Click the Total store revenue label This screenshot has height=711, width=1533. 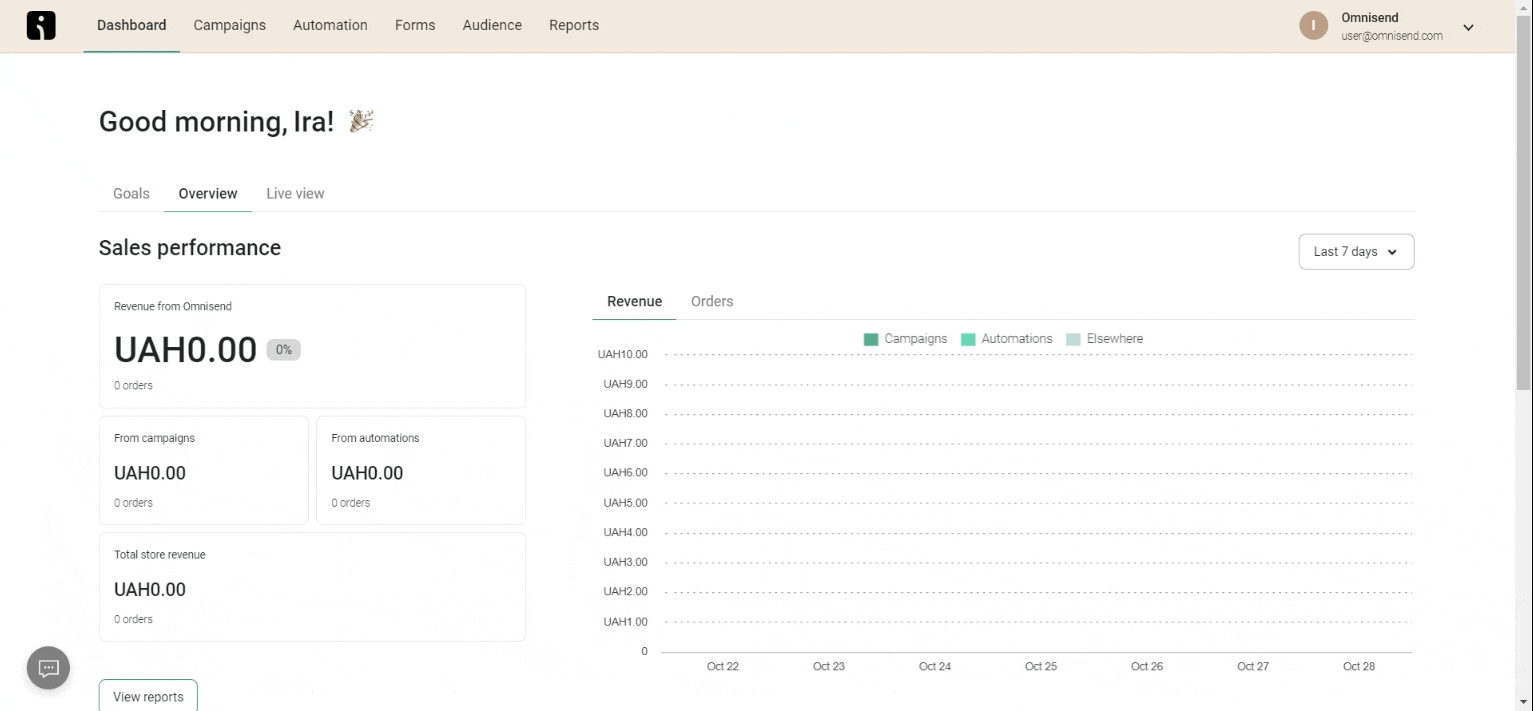[159, 555]
